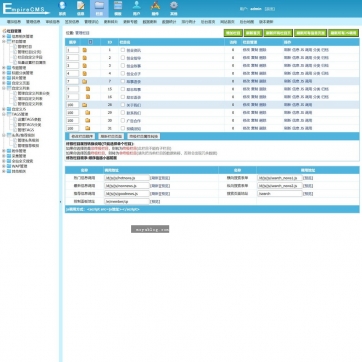Click the logout link beside admin
Viewport: 362px width, 362px height.
[270, 9]
